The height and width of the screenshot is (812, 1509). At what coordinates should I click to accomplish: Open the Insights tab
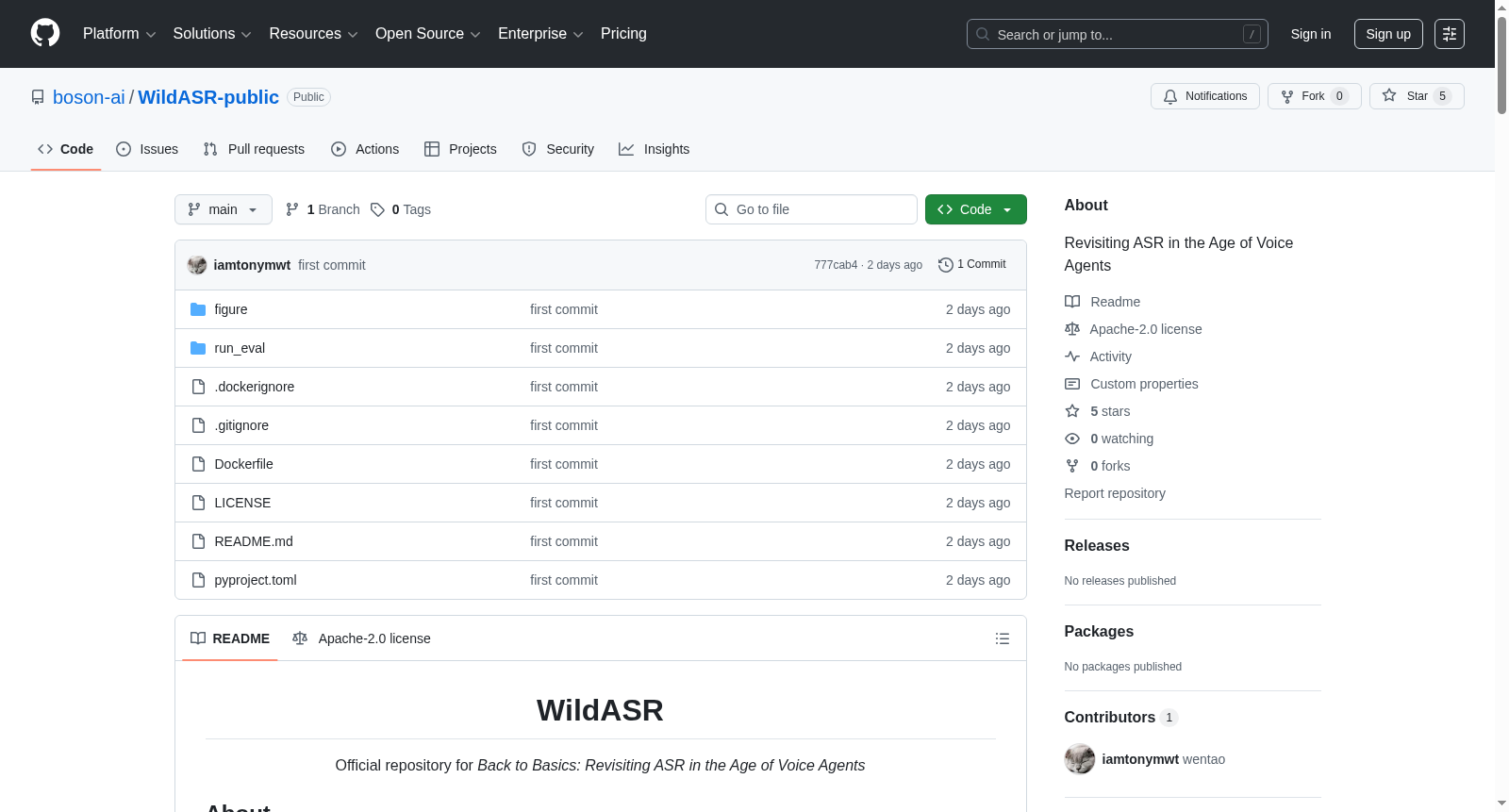655,149
